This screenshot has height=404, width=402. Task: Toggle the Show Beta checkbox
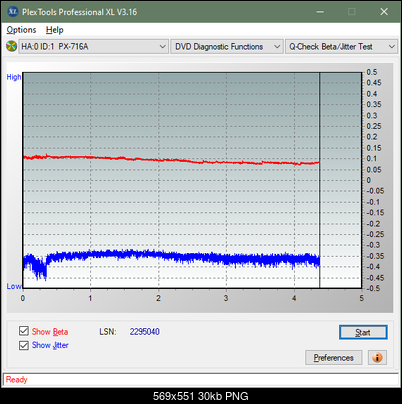24,331
